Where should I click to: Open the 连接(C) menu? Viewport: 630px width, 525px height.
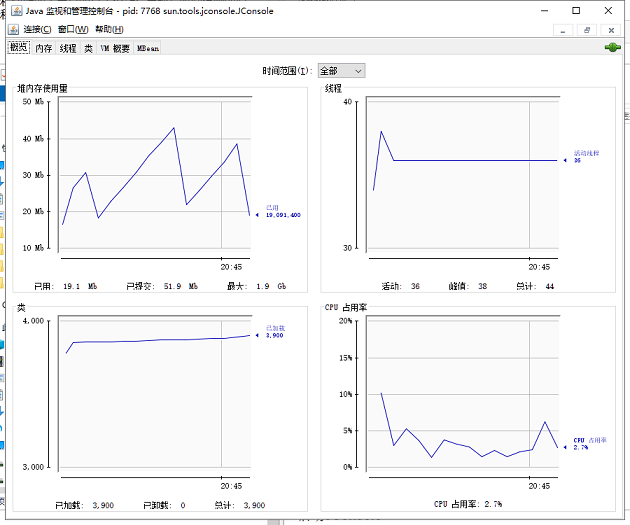(37, 29)
